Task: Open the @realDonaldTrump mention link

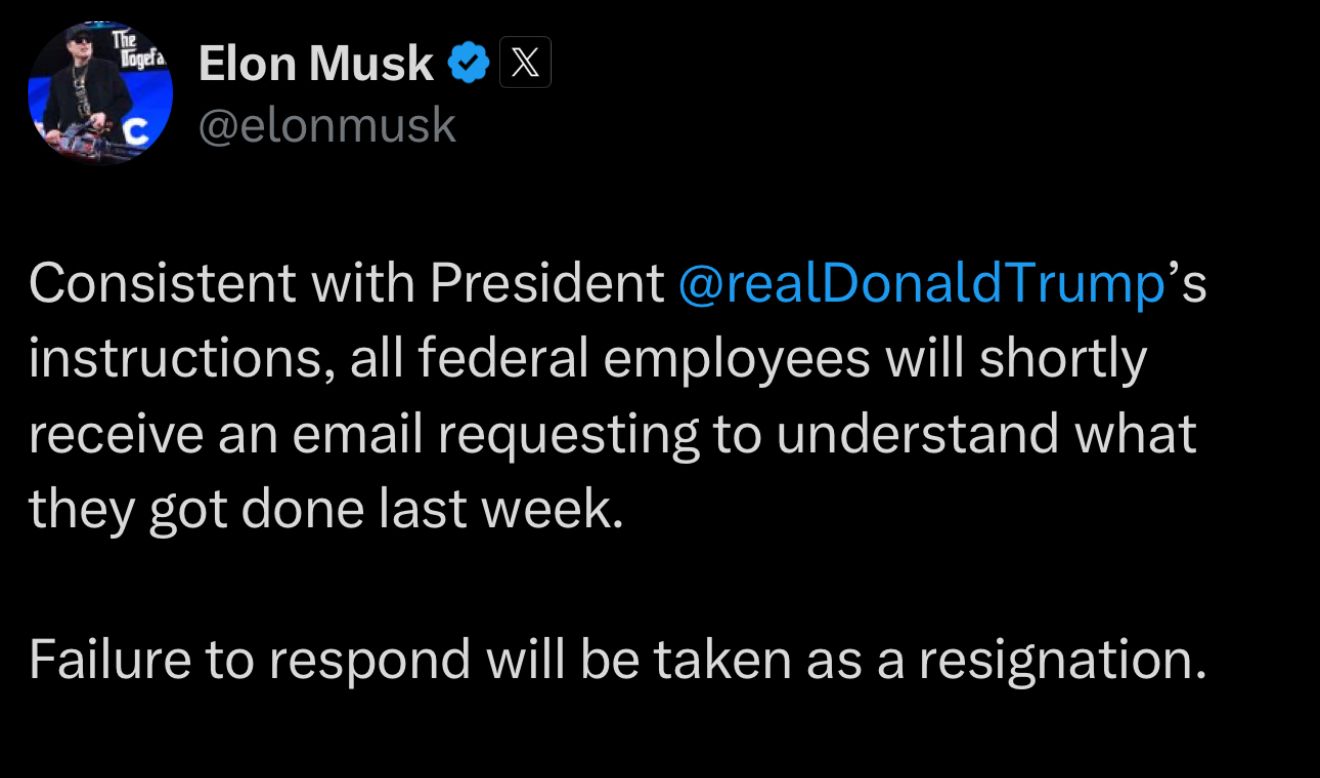Action: (920, 285)
